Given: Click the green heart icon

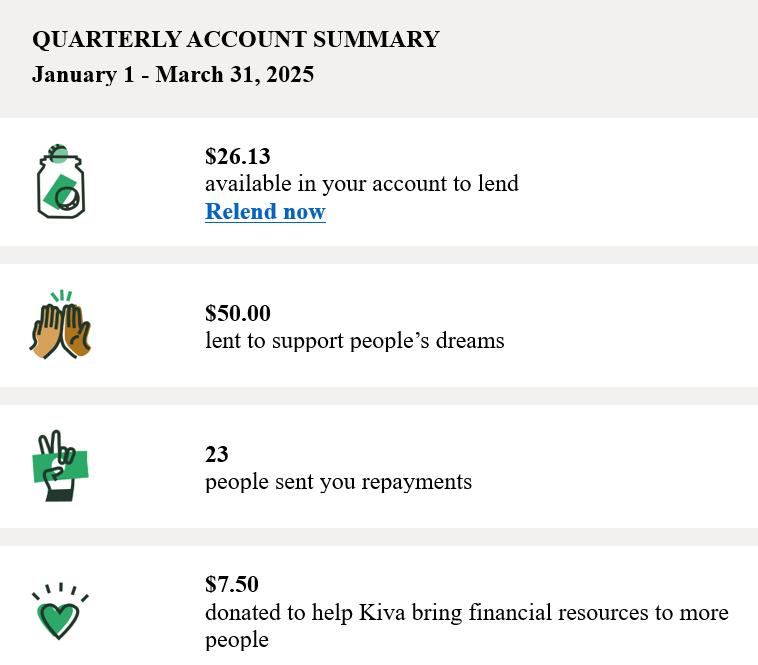Looking at the screenshot, I should (x=60, y=611).
